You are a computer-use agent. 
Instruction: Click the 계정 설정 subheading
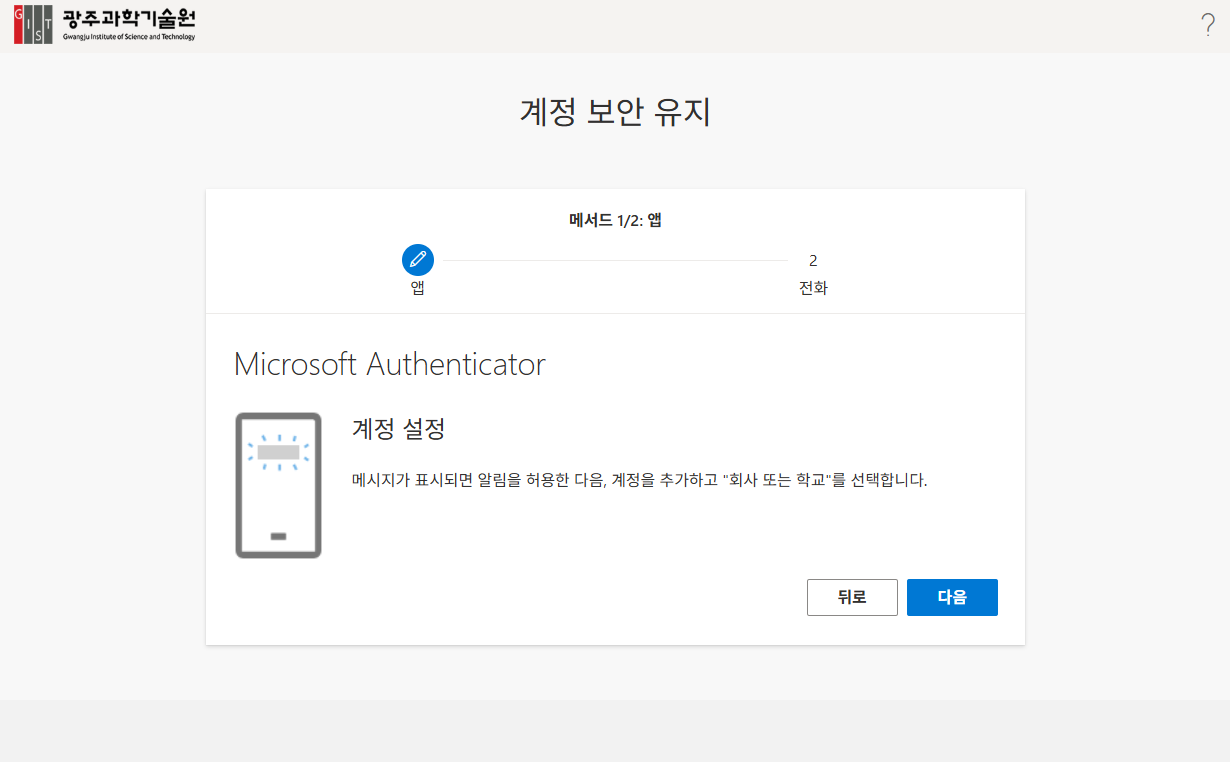pyautogui.click(x=398, y=429)
